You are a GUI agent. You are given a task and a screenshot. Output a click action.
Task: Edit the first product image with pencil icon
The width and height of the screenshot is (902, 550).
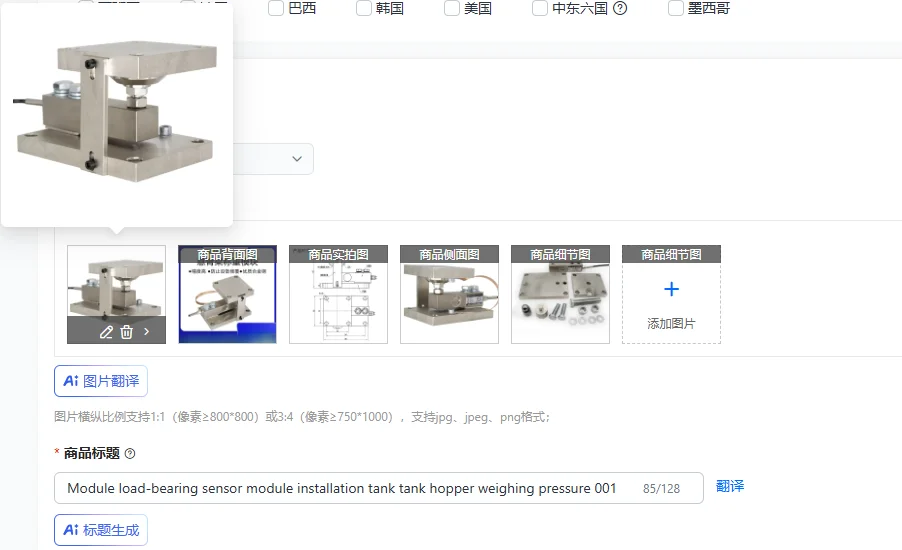click(106, 332)
